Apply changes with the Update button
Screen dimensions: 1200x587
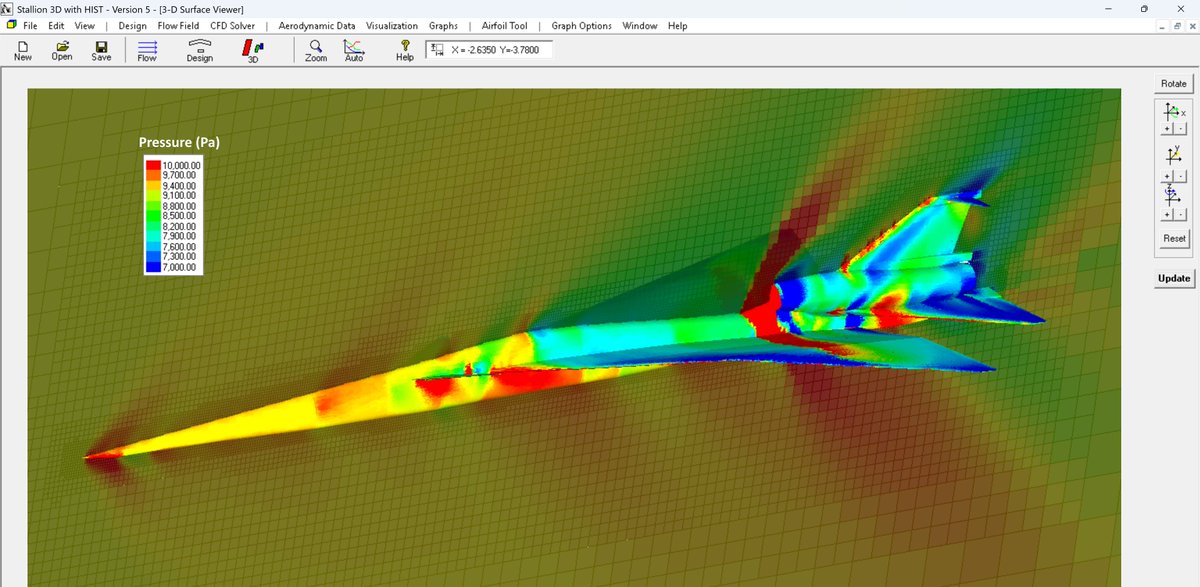1173,278
